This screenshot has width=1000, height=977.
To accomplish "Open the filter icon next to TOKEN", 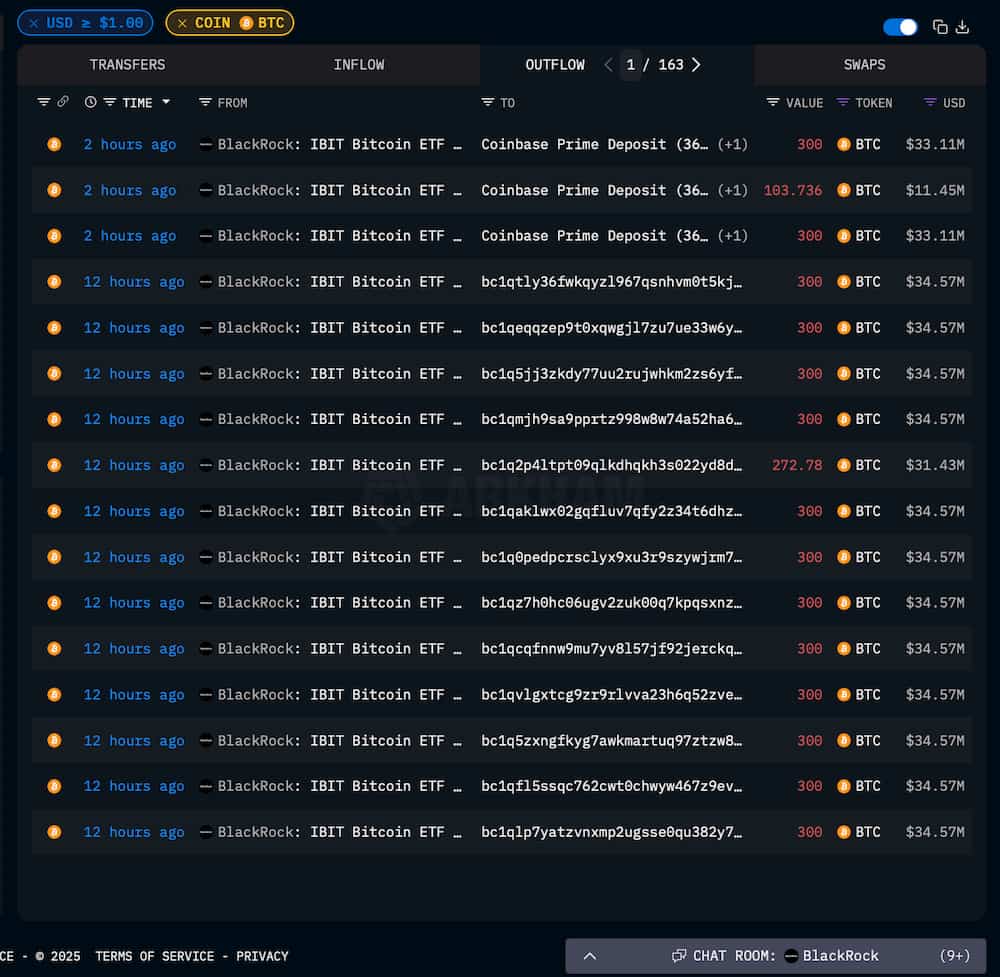I will (843, 102).
